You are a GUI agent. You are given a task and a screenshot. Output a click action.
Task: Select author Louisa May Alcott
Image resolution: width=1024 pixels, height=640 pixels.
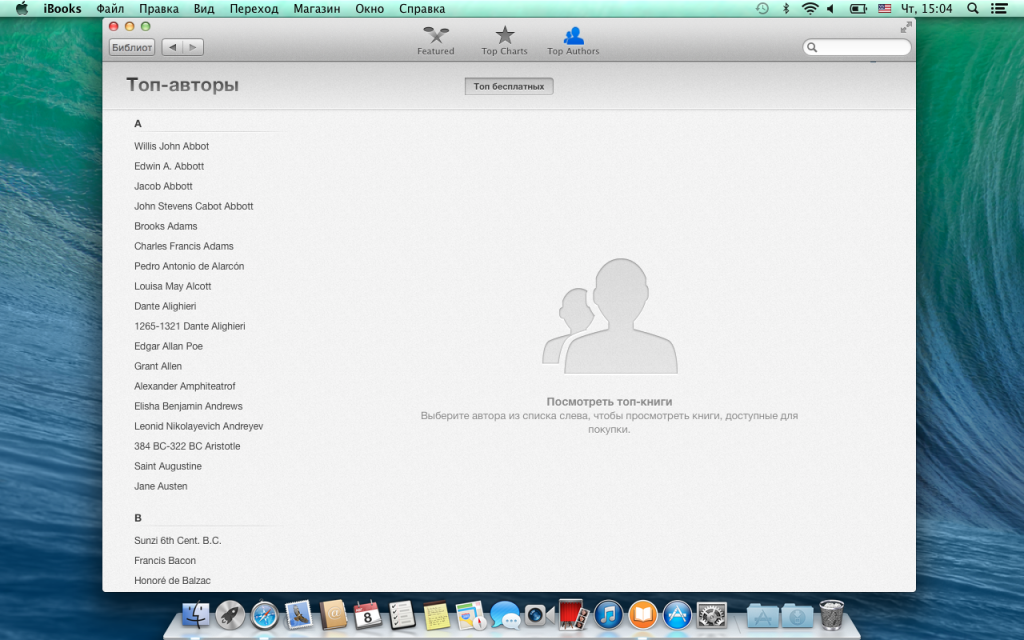(172, 286)
